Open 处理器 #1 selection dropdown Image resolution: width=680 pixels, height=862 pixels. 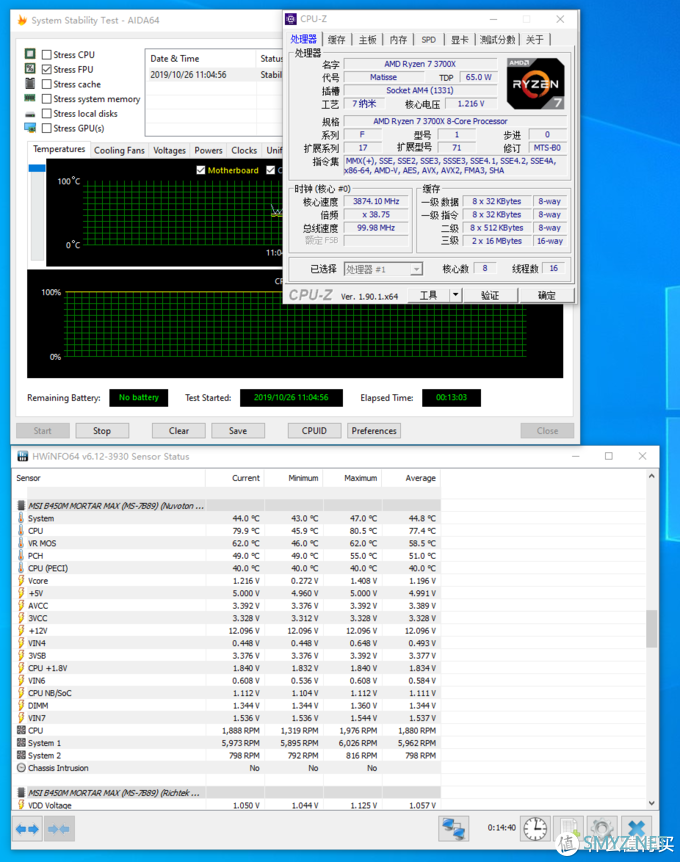[x=383, y=269]
